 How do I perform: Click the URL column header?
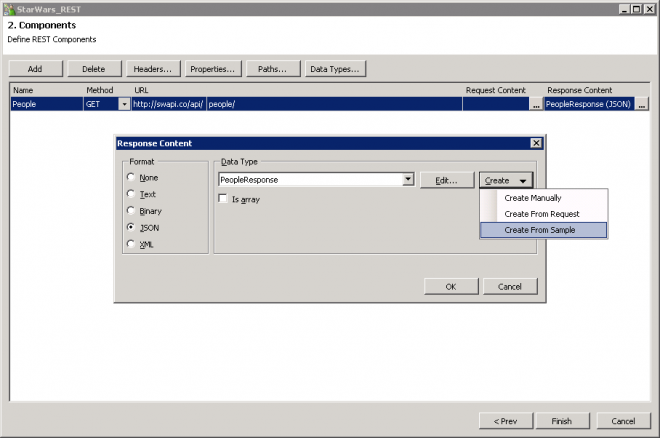tap(141, 90)
